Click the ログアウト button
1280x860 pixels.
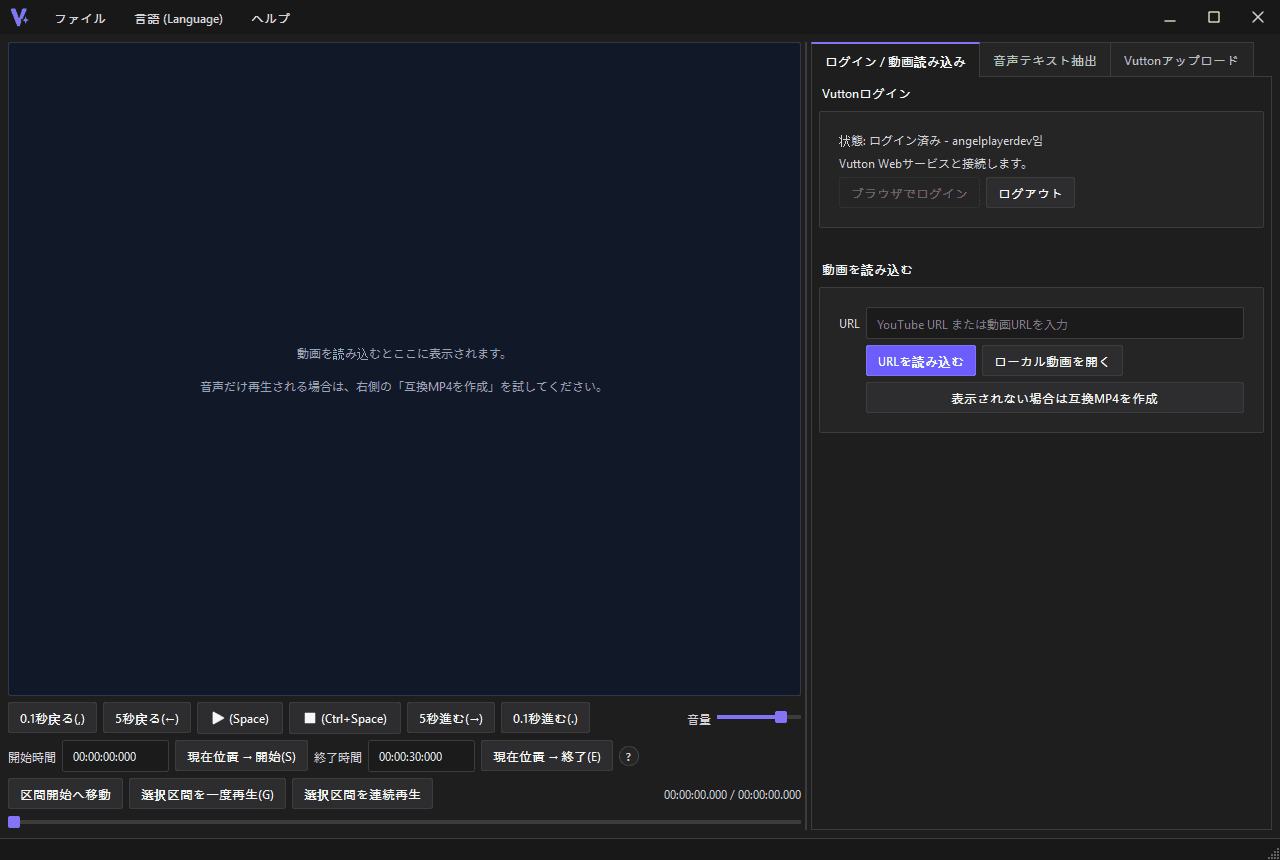[x=1030, y=193]
